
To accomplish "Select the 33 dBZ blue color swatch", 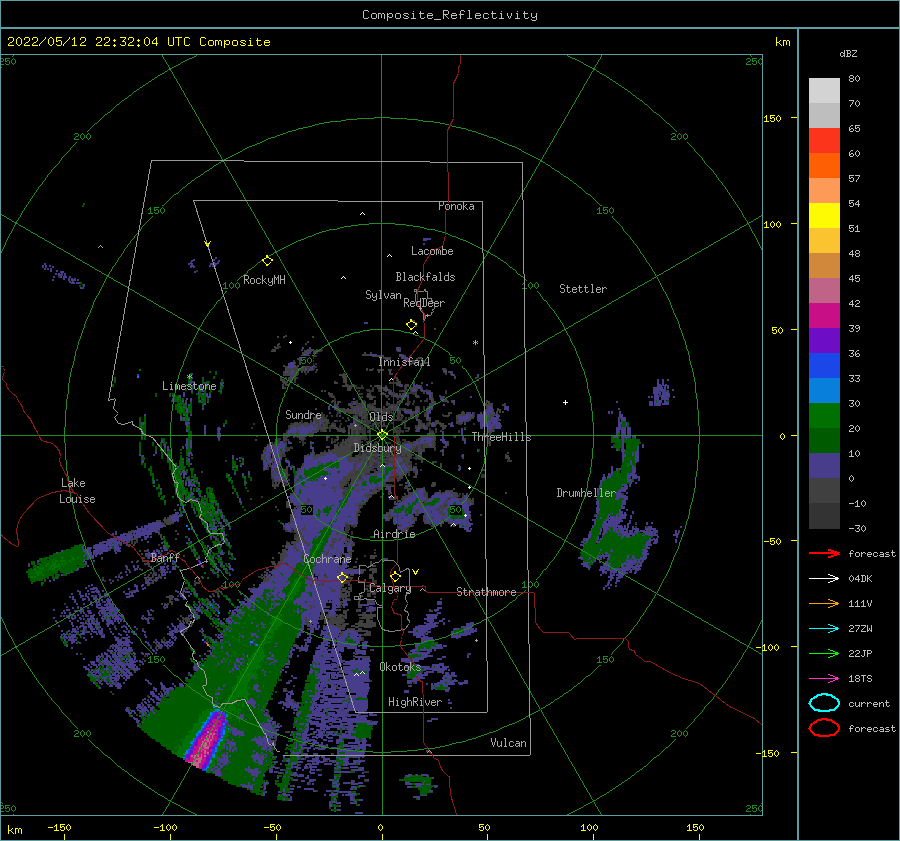I will [824, 390].
